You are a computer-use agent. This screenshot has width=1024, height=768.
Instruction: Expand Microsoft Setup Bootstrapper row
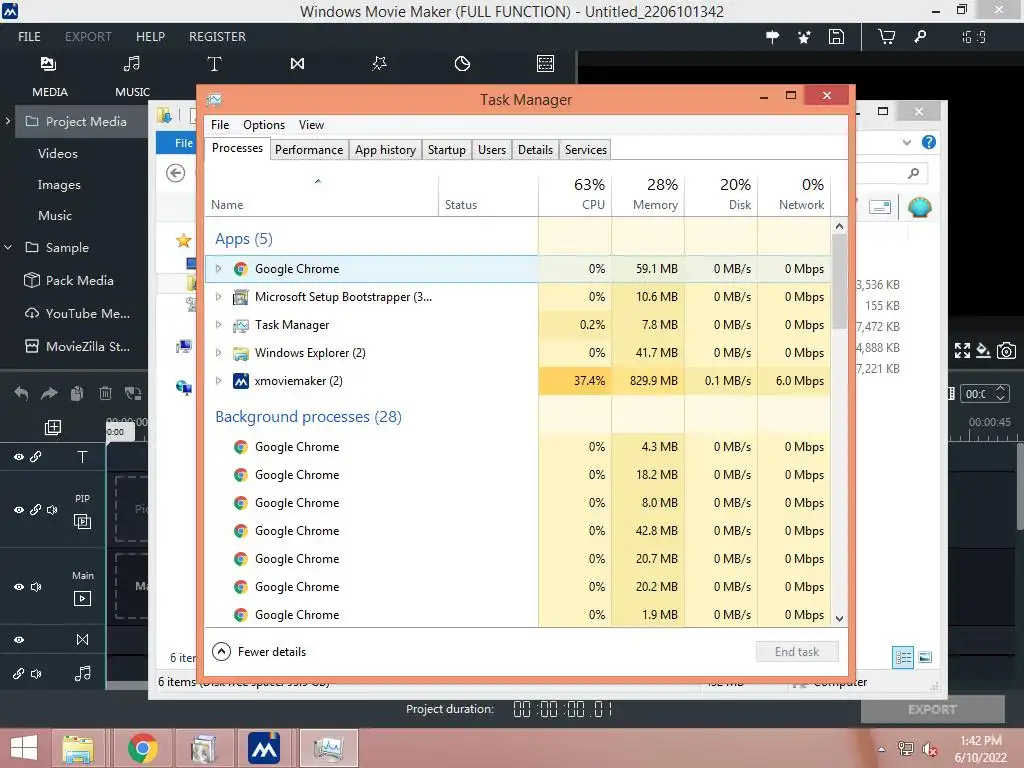click(x=219, y=296)
